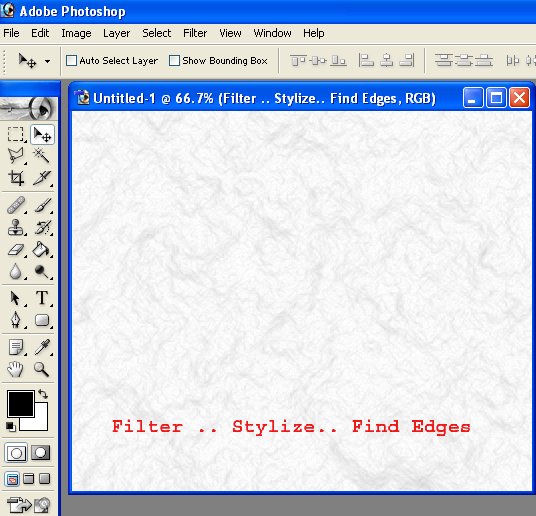Image resolution: width=536 pixels, height=516 pixels.
Task: Select the Magic Wand tool
Action: click(x=41, y=156)
